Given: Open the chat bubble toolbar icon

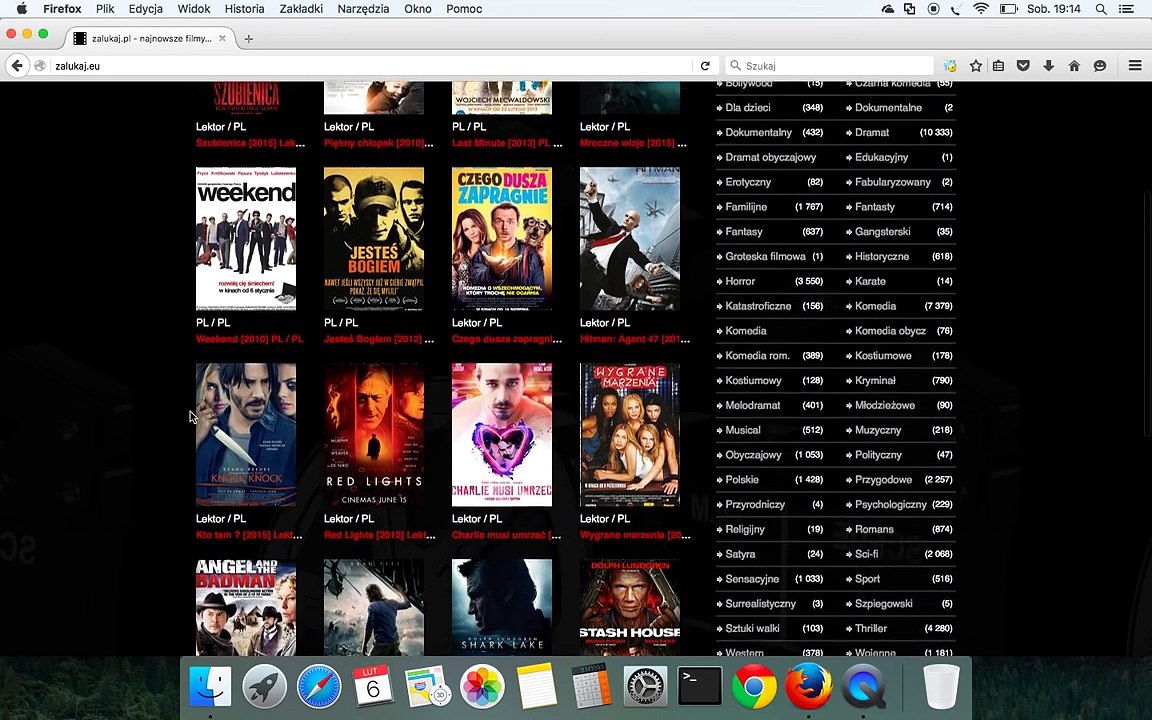Looking at the screenshot, I should [1100, 65].
